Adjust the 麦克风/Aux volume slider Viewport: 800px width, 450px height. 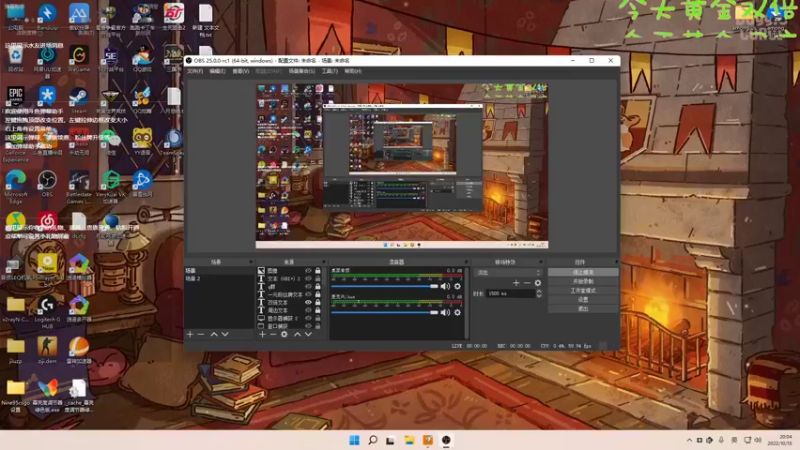[385, 312]
